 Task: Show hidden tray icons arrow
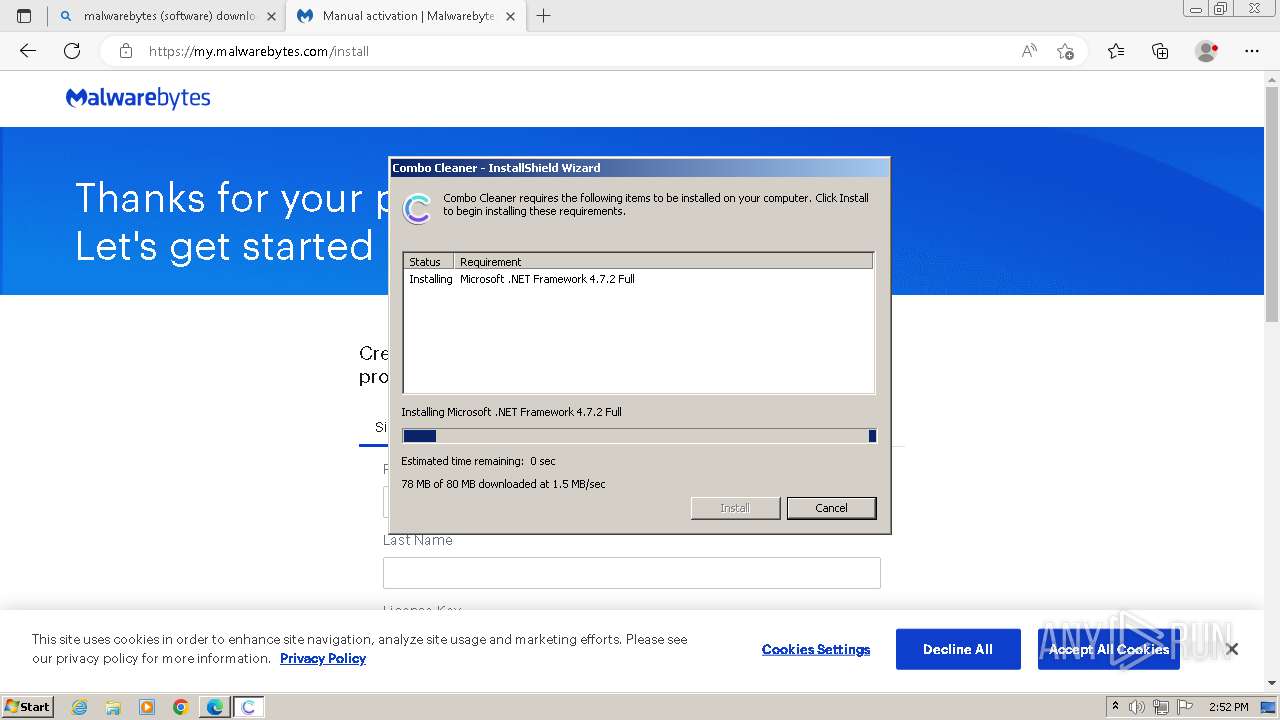(1115, 707)
